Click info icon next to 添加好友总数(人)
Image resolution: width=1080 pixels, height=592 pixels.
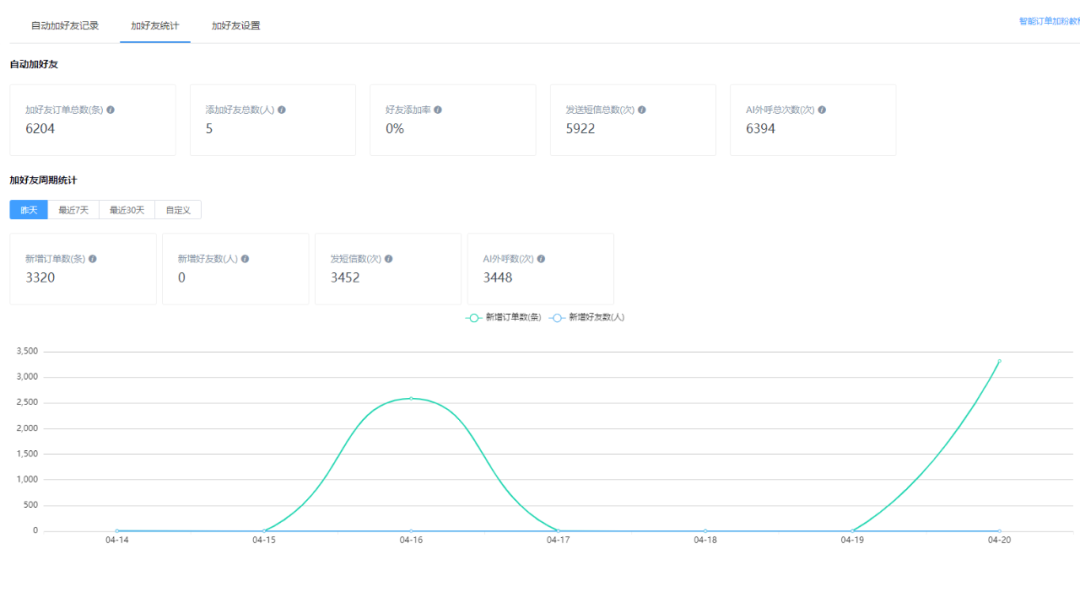[282, 110]
